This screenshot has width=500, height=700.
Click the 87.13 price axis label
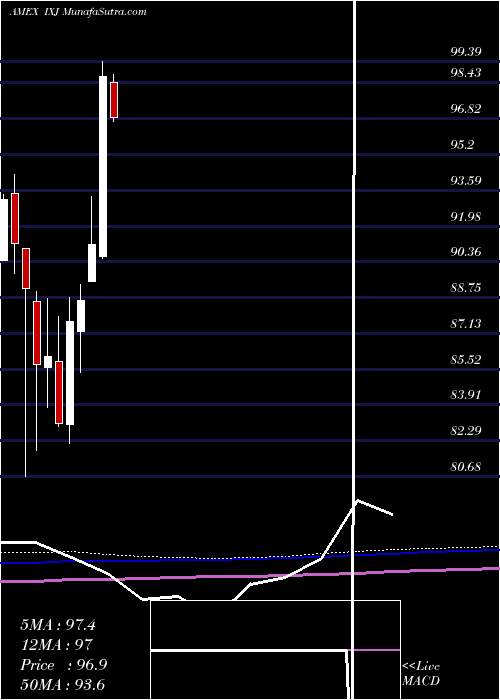click(466, 323)
